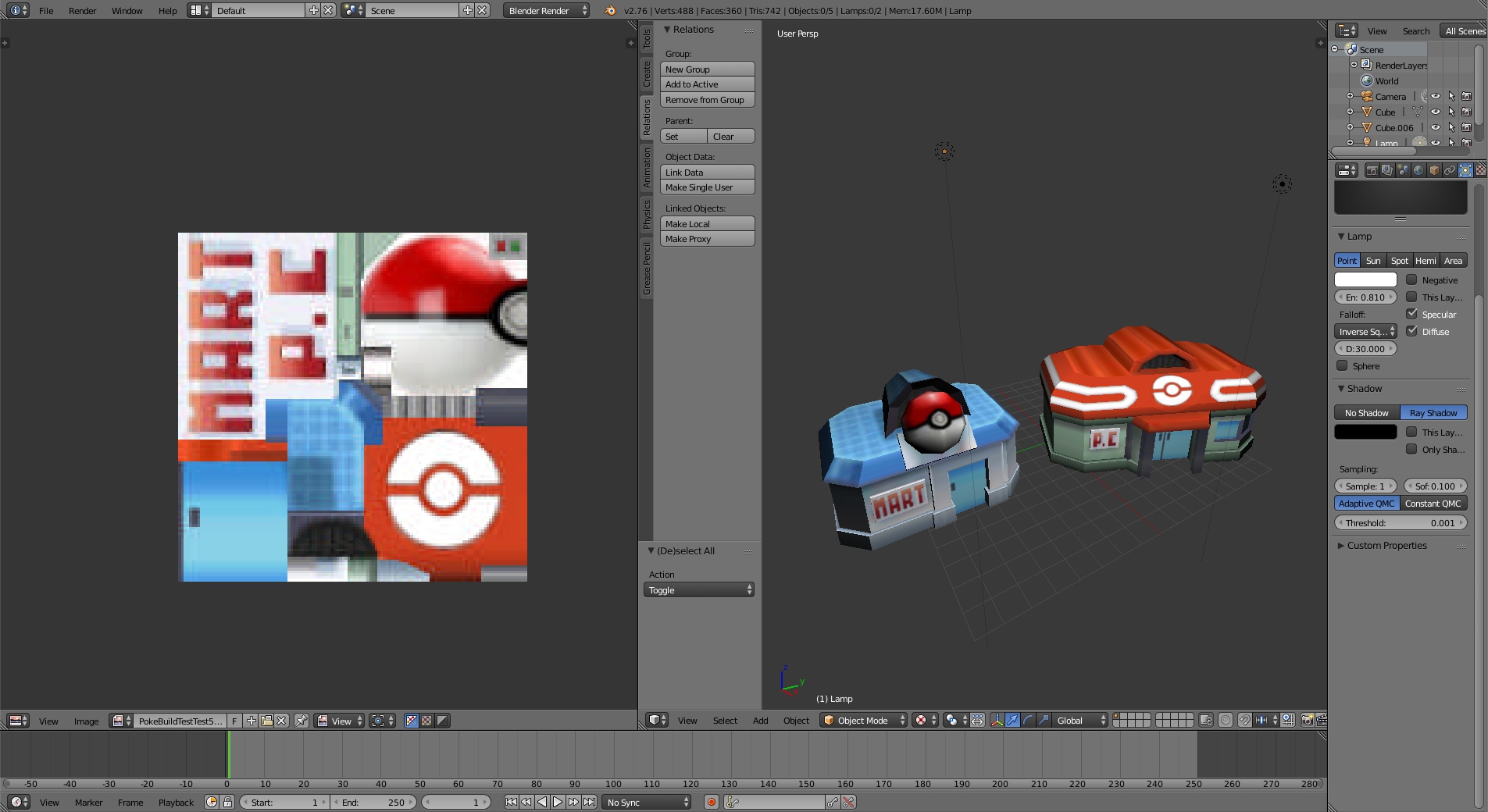Click the record keyframe button in timeline

711,802
